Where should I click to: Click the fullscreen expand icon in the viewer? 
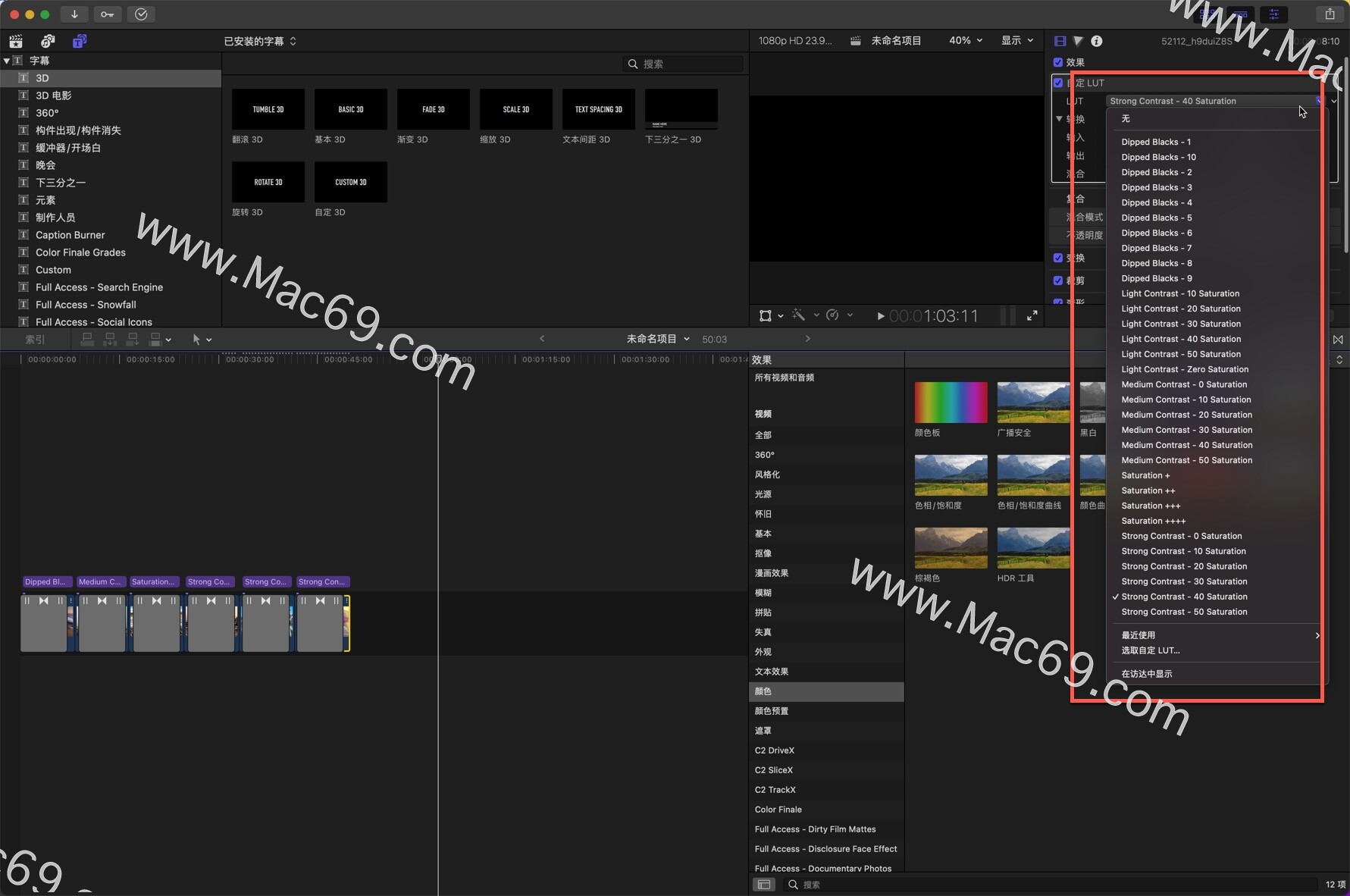(x=1032, y=315)
